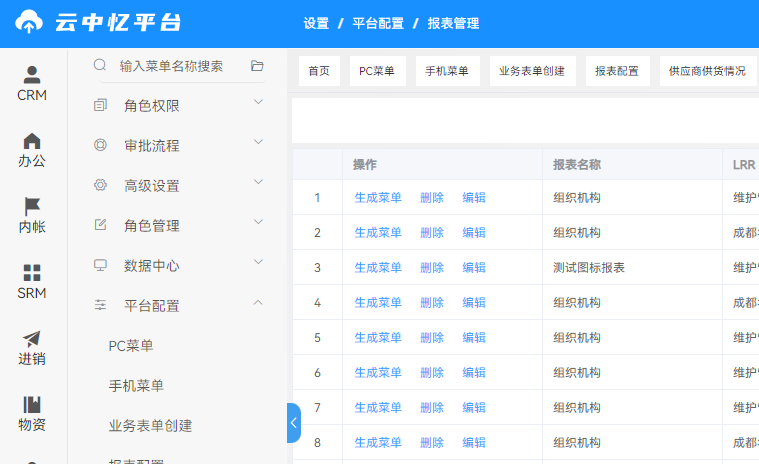Click 生成菜单 in row 5

click(x=378, y=338)
